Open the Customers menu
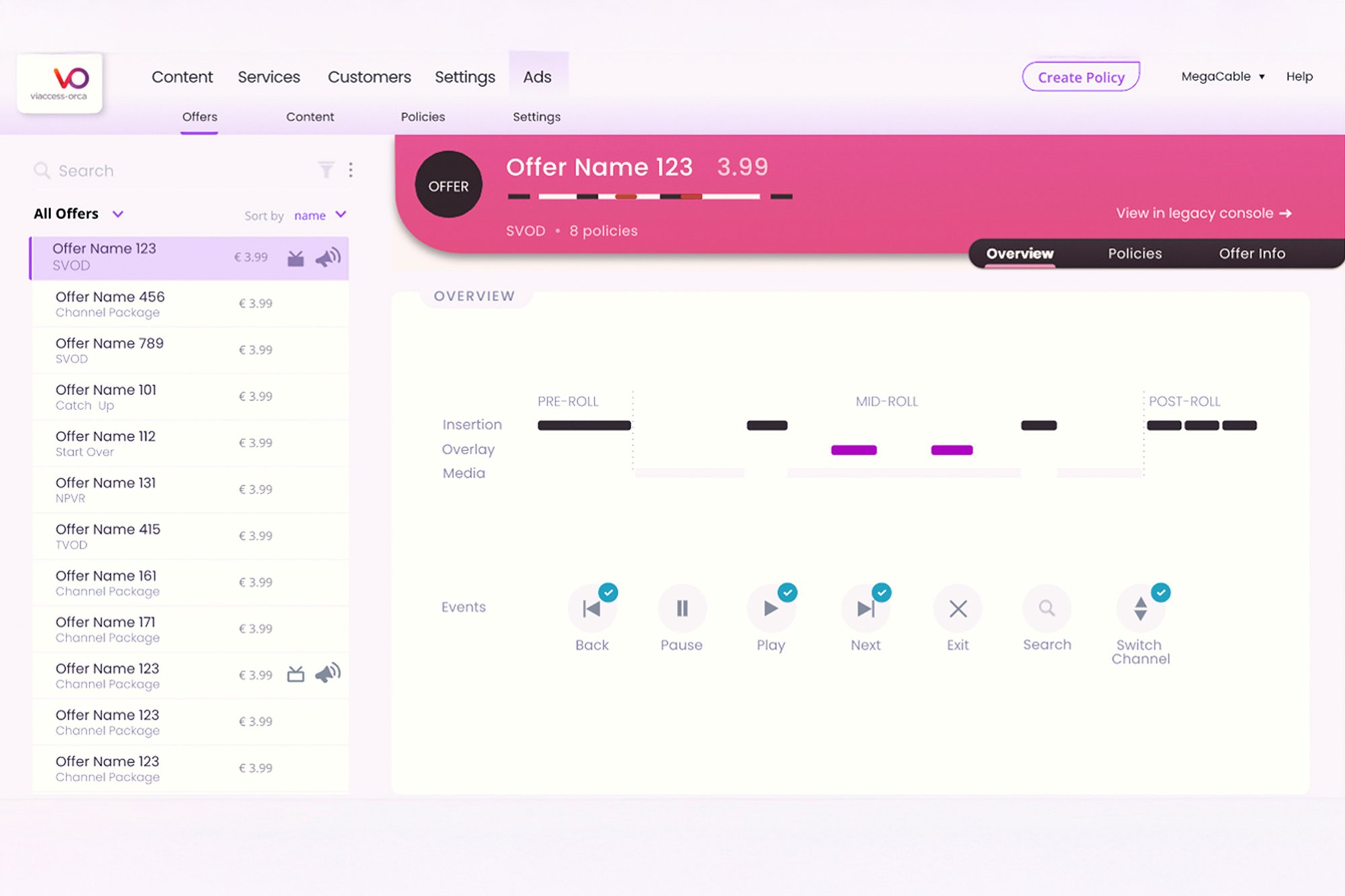This screenshot has height=896, width=1345. click(x=369, y=77)
